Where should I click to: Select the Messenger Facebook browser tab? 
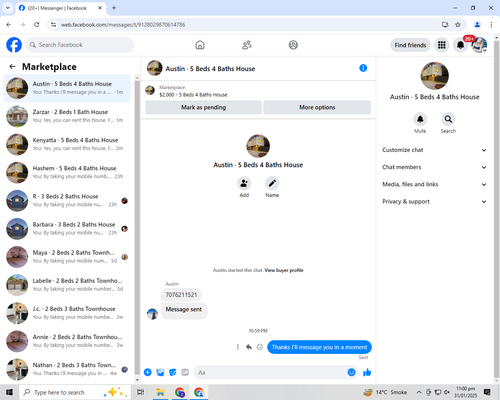click(x=60, y=8)
